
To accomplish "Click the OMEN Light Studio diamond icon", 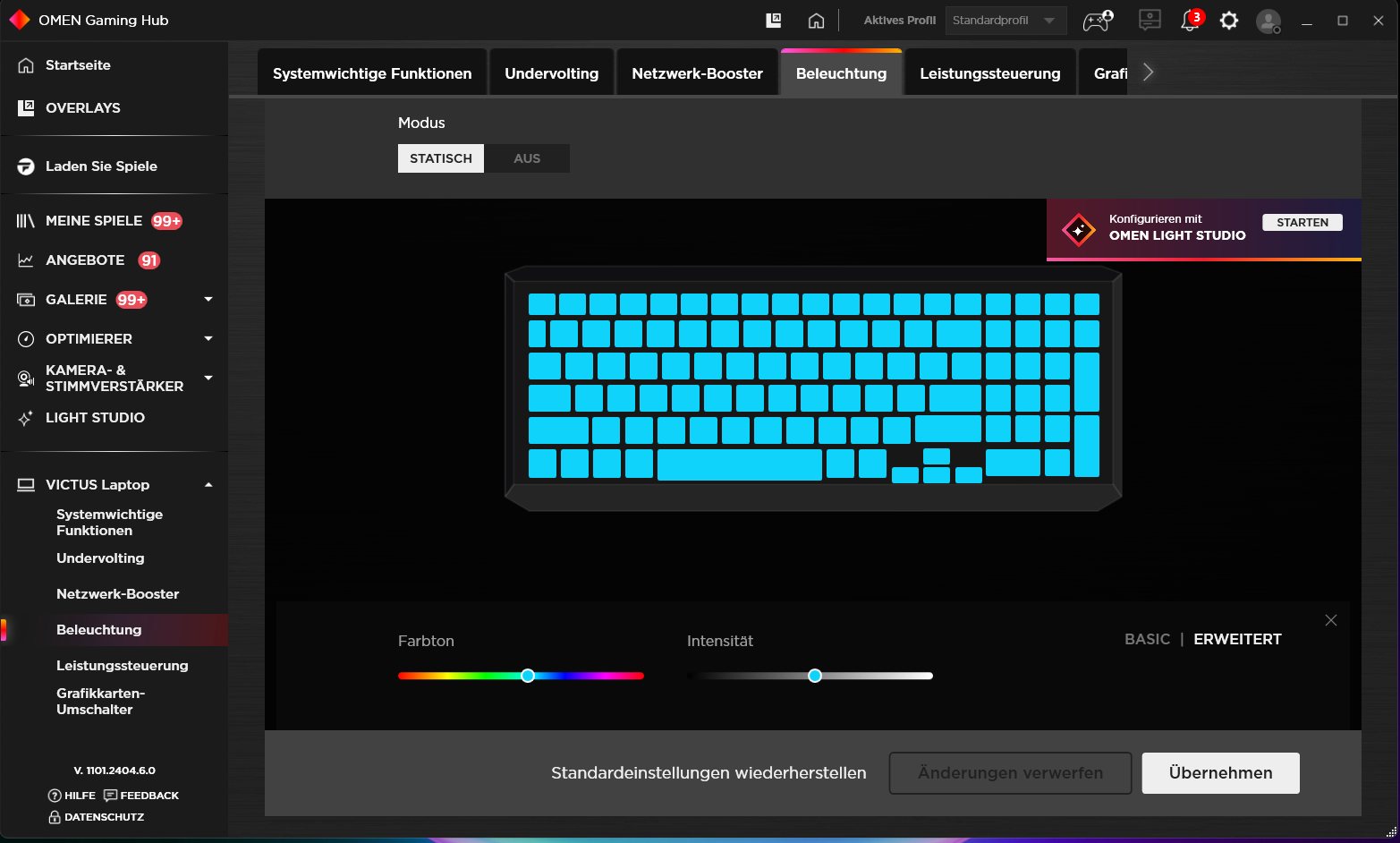I will pos(1078,230).
